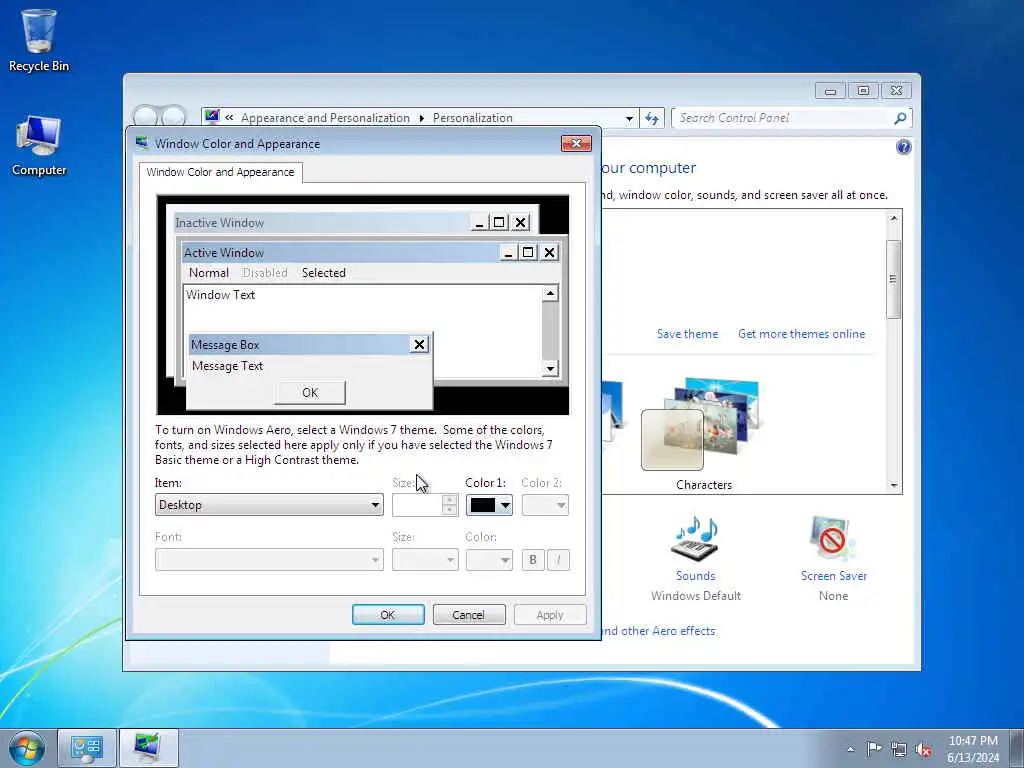
Task: Click the muted volume tray icon
Action: pos(923,749)
